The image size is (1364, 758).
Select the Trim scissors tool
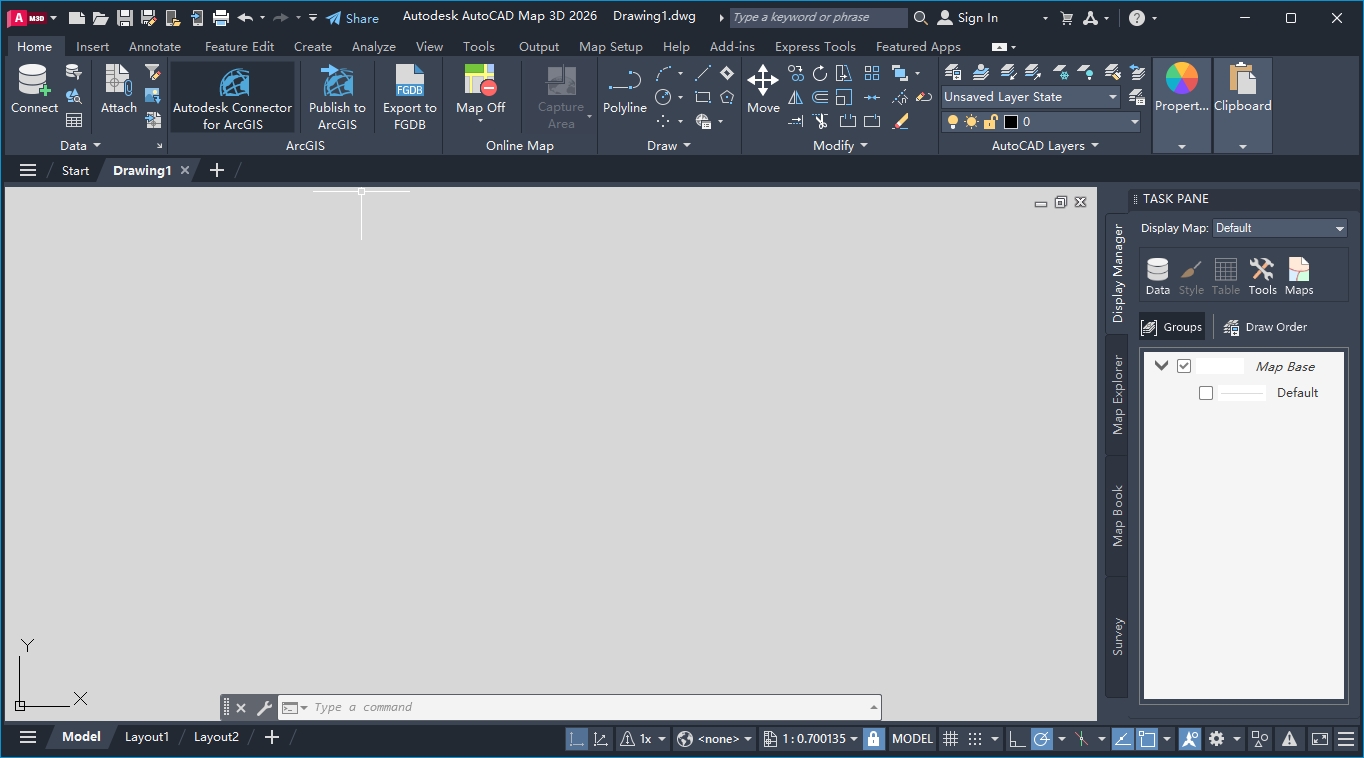[x=820, y=121]
